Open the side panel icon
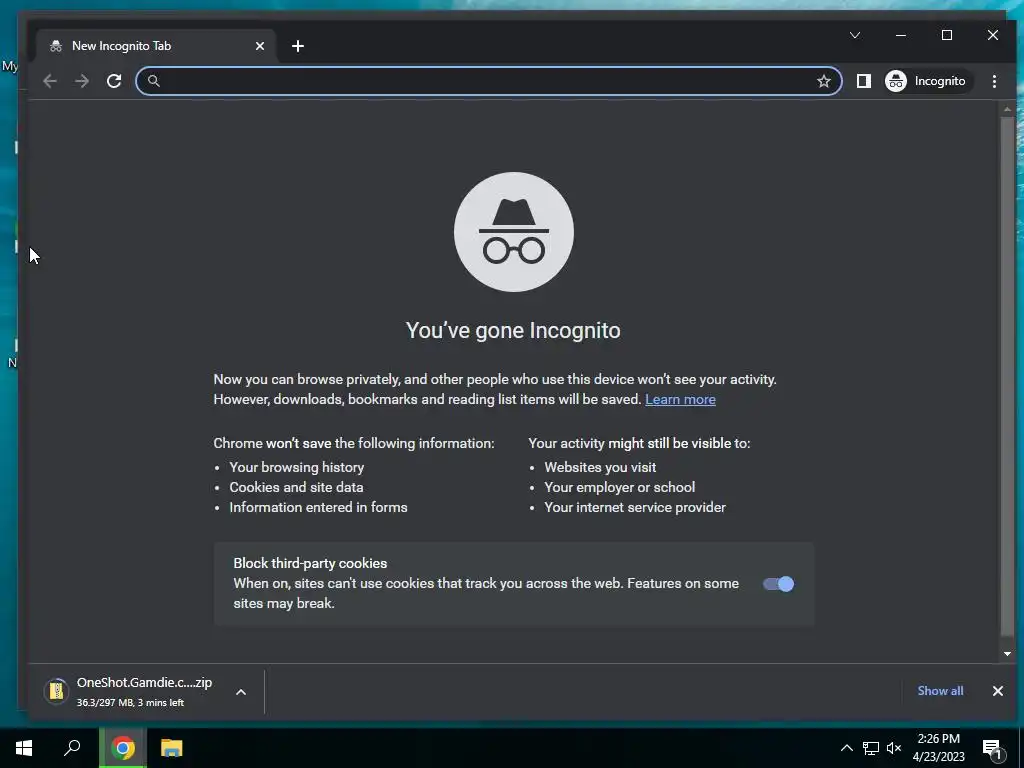Image resolution: width=1024 pixels, height=768 pixels. click(863, 81)
